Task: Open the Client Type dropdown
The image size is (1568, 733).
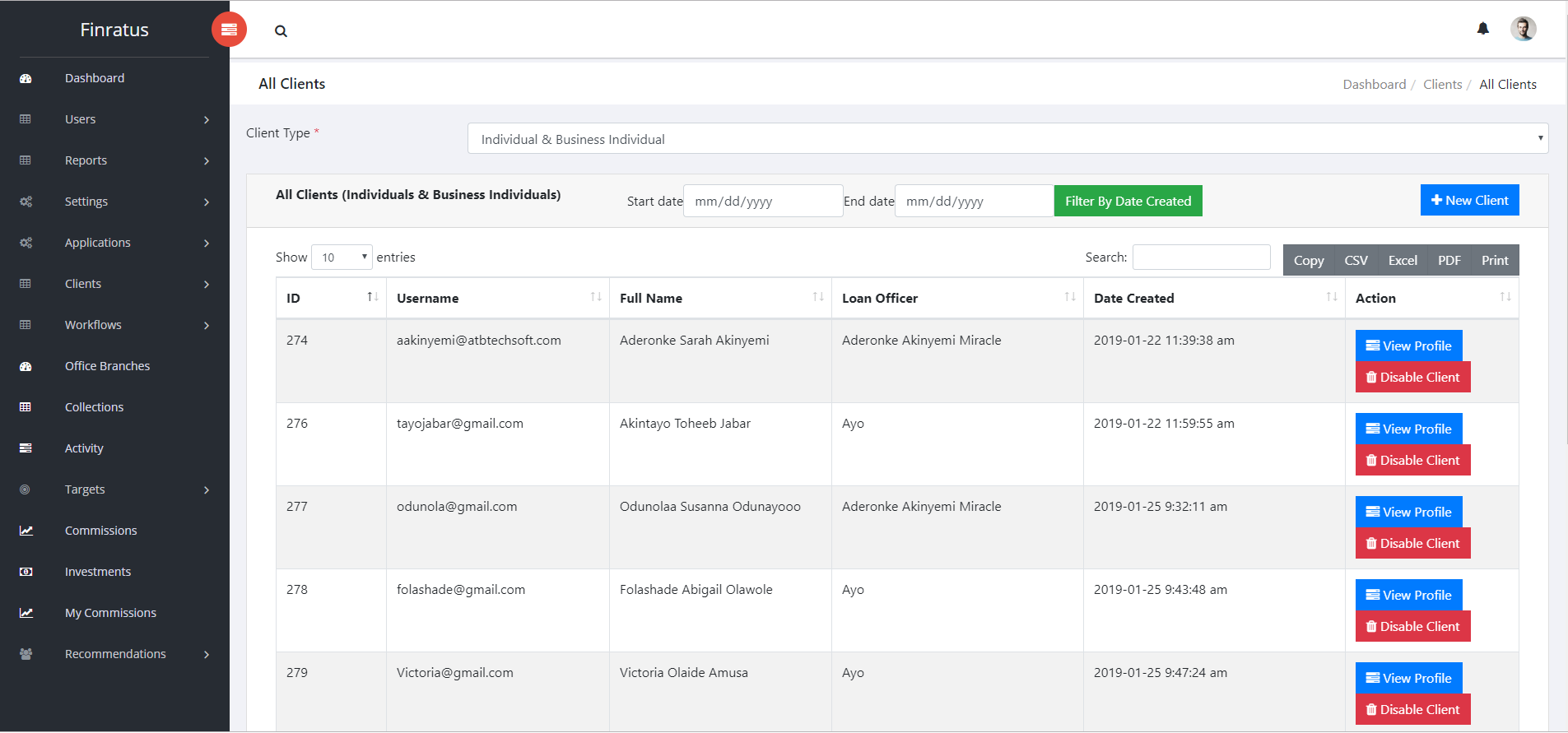Action: click(x=1007, y=139)
